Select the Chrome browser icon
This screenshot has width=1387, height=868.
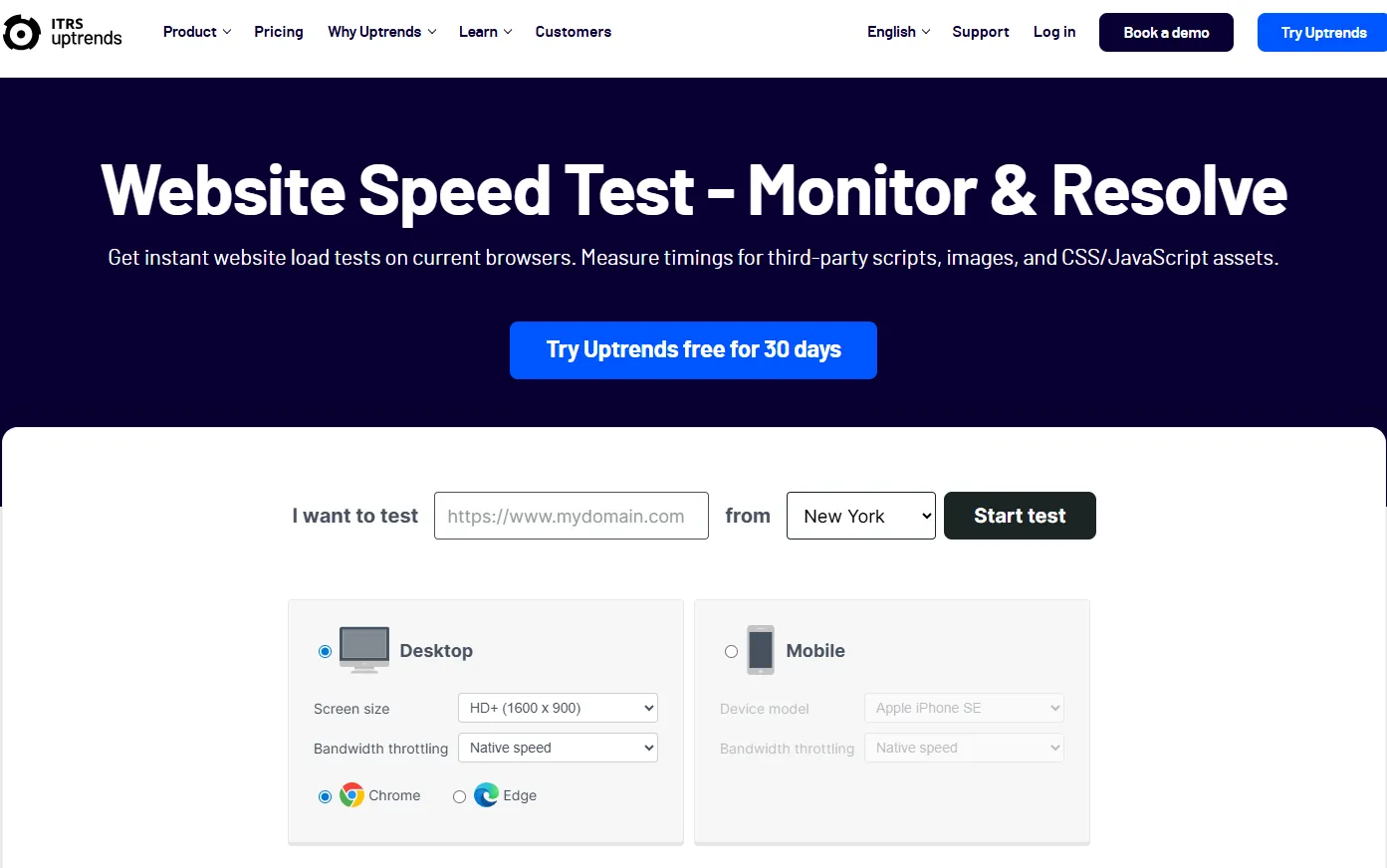coord(352,795)
